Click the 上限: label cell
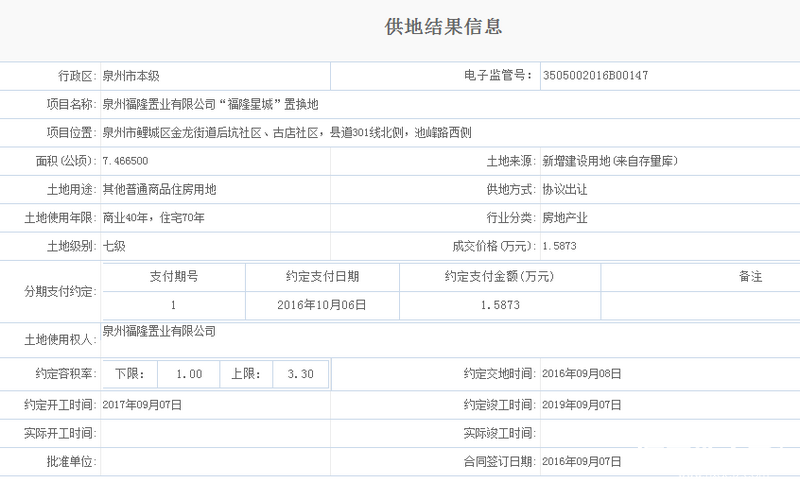This screenshot has height=483, width=800. click(x=246, y=374)
